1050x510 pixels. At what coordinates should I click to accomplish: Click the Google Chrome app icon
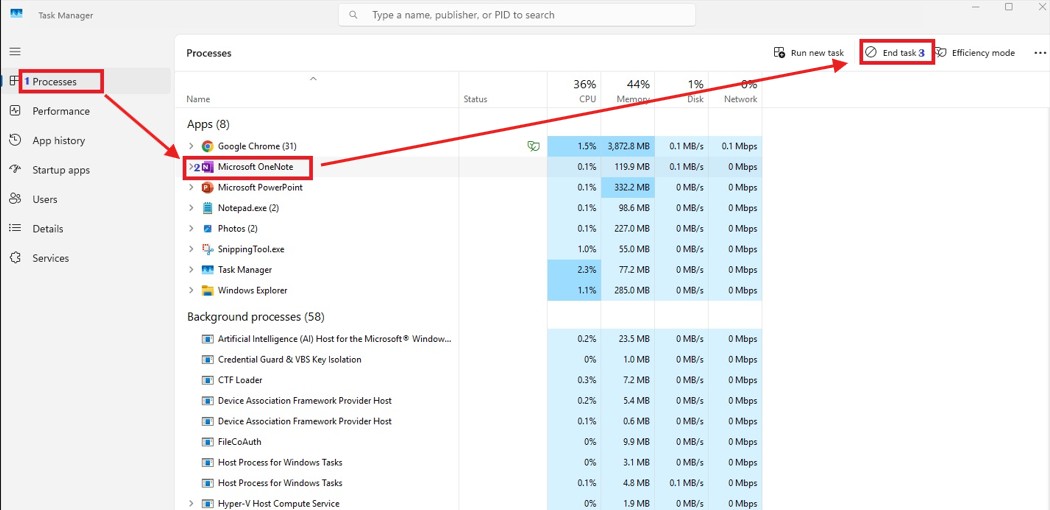coord(208,146)
